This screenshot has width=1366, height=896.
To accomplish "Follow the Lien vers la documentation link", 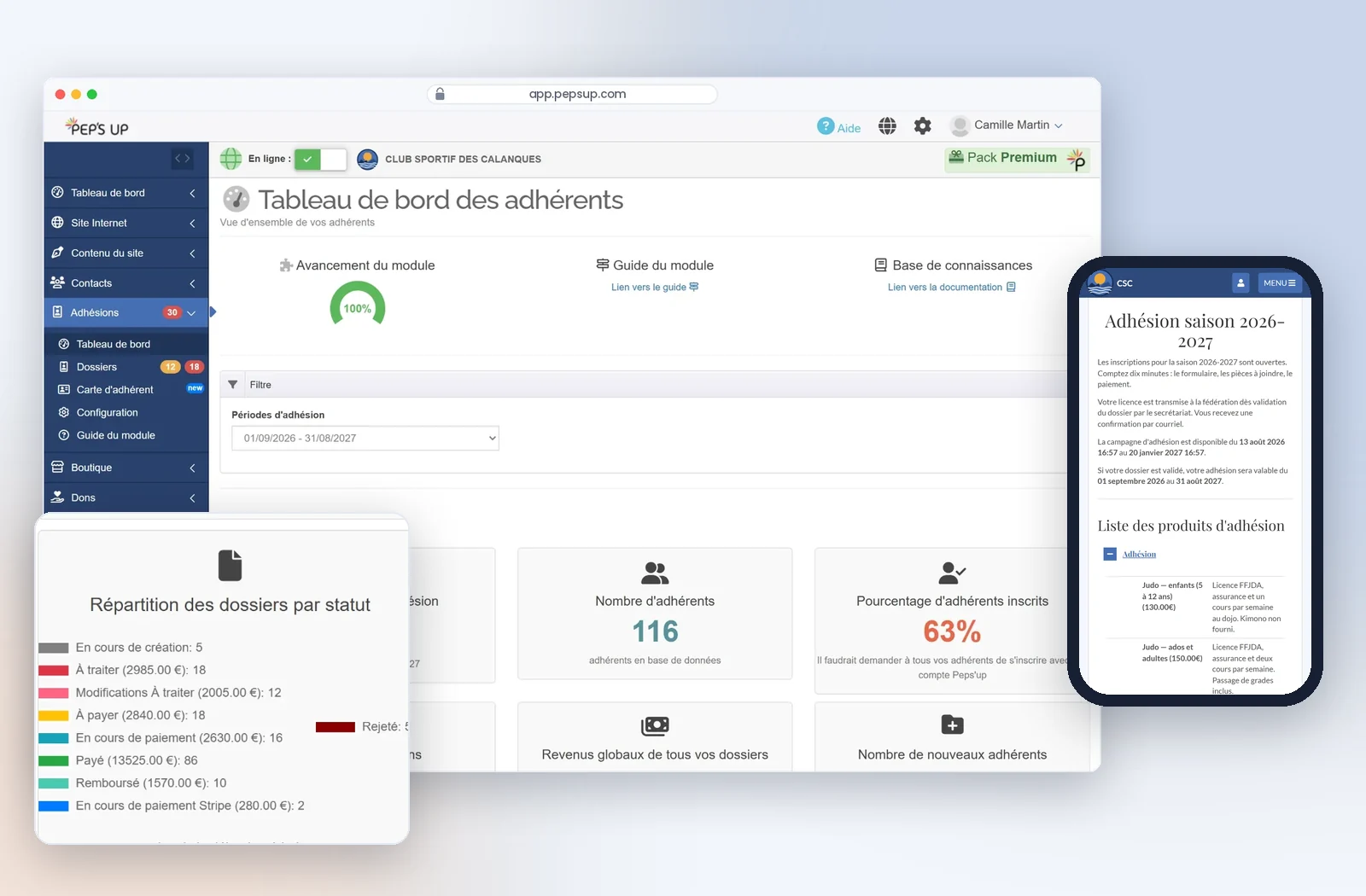I will 952,288.
